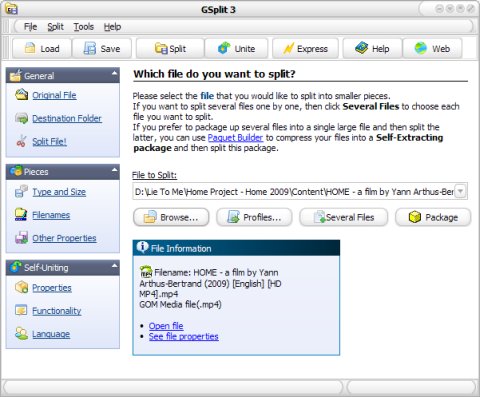Click the Unite toolbar button
The width and height of the screenshot is (480, 397).
(x=236, y=49)
